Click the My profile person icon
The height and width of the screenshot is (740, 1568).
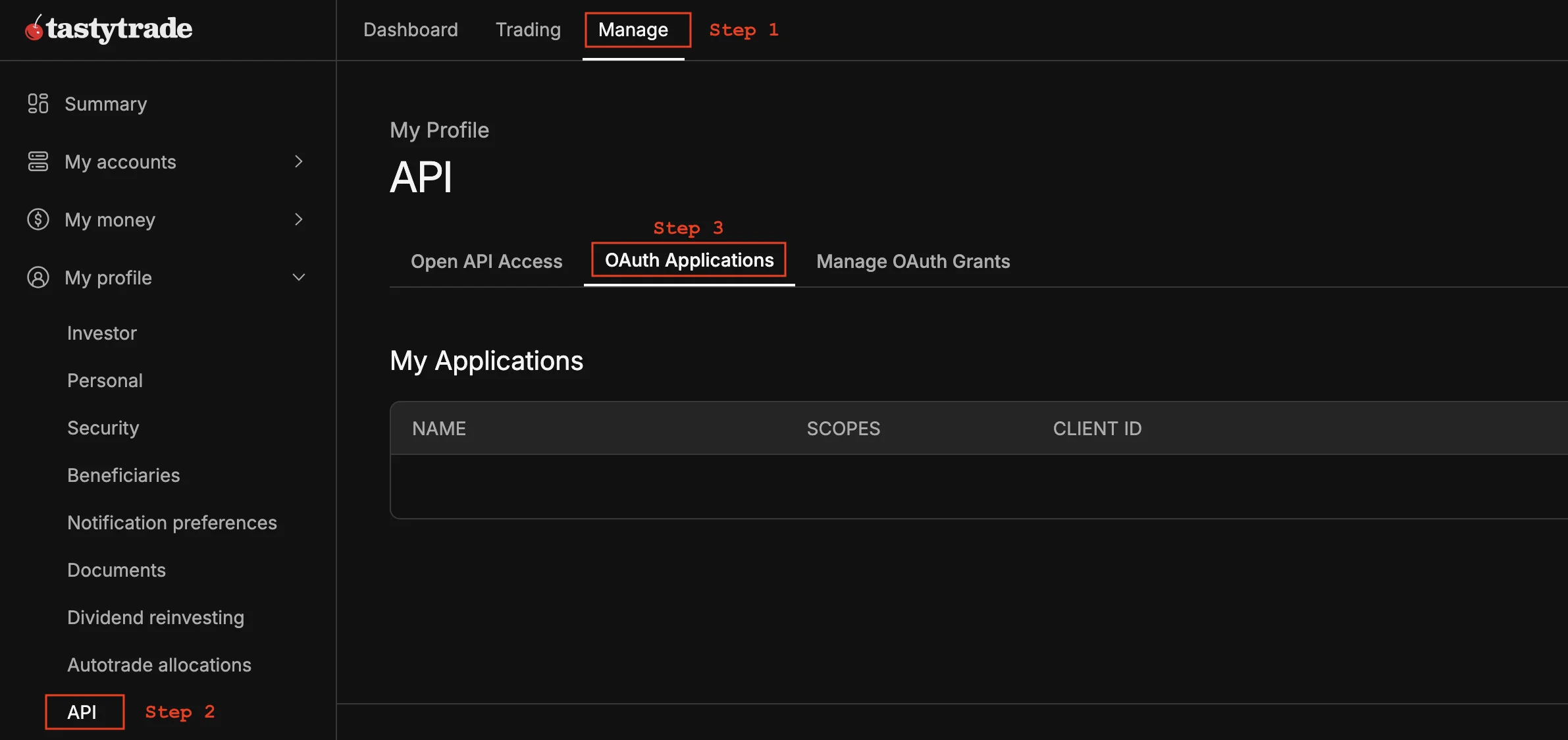[38, 277]
